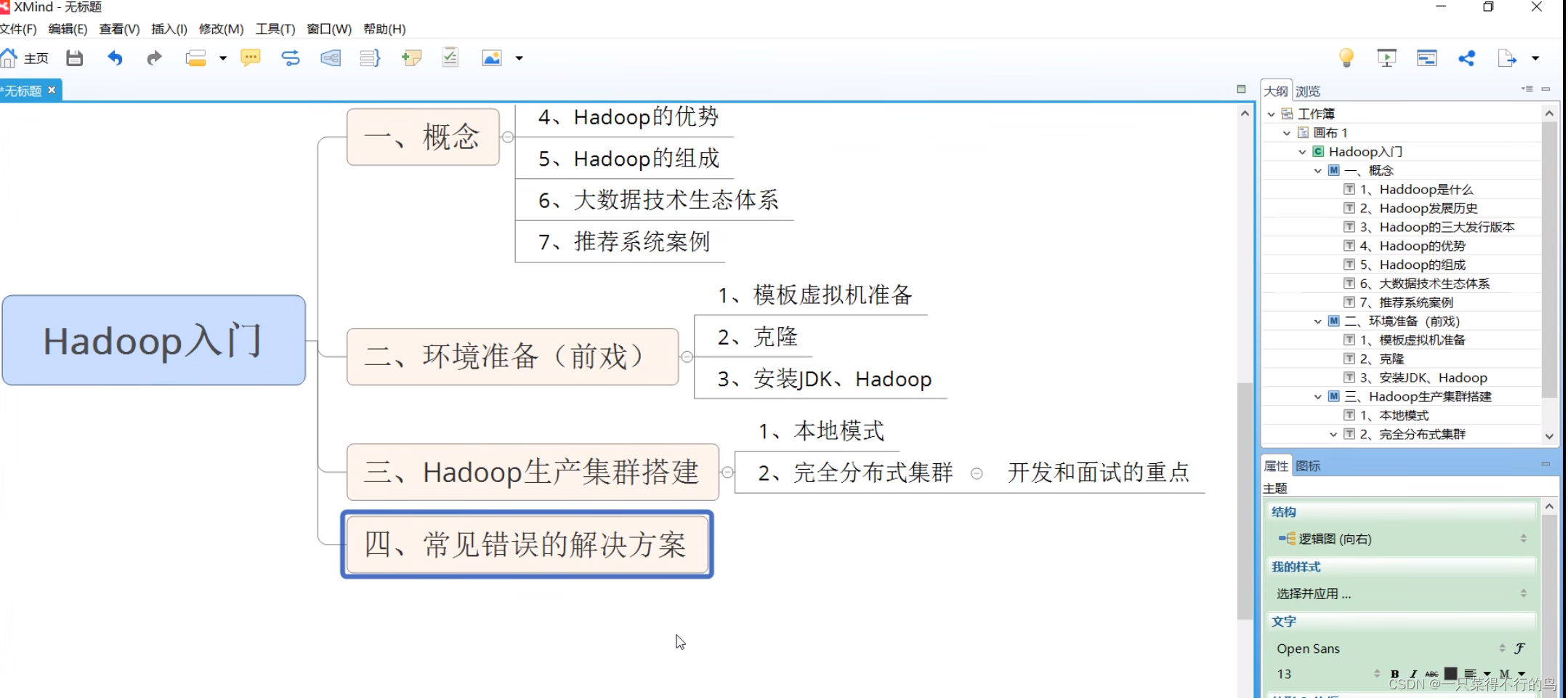Insert a callout speech bubble

pyautogui.click(x=251, y=58)
